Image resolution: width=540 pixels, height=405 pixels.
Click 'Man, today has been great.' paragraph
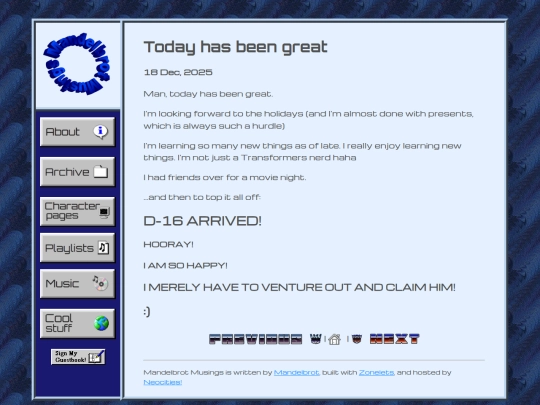click(208, 94)
